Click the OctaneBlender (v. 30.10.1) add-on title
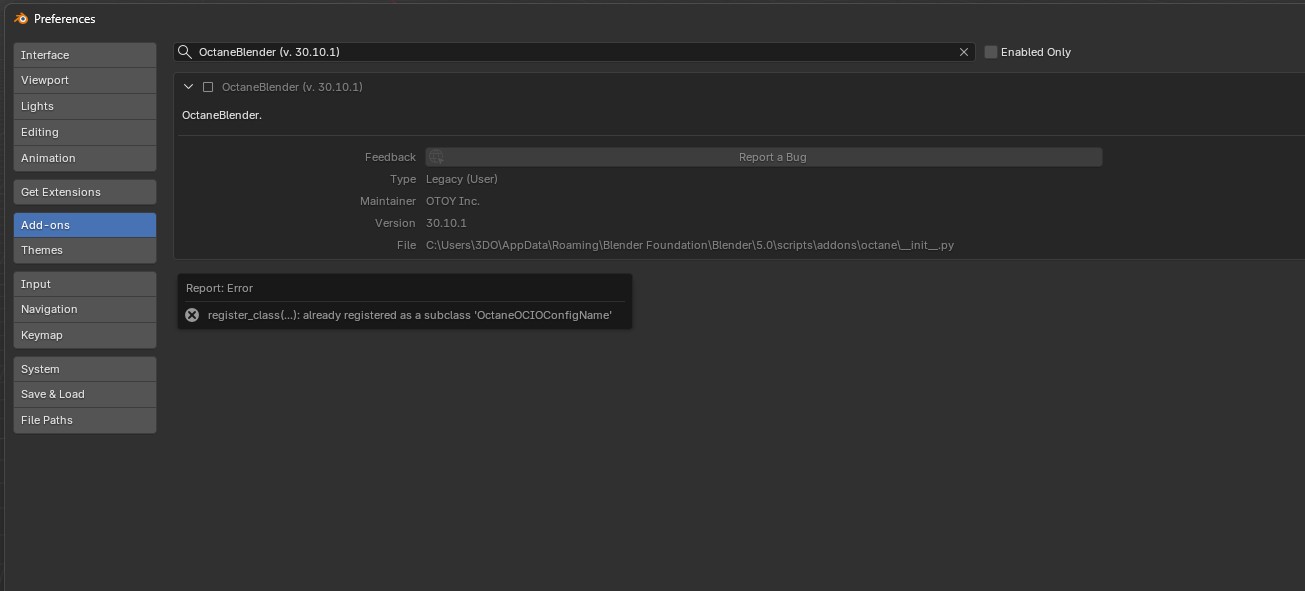This screenshot has height=591, width=1305. pyautogui.click(x=292, y=87)
